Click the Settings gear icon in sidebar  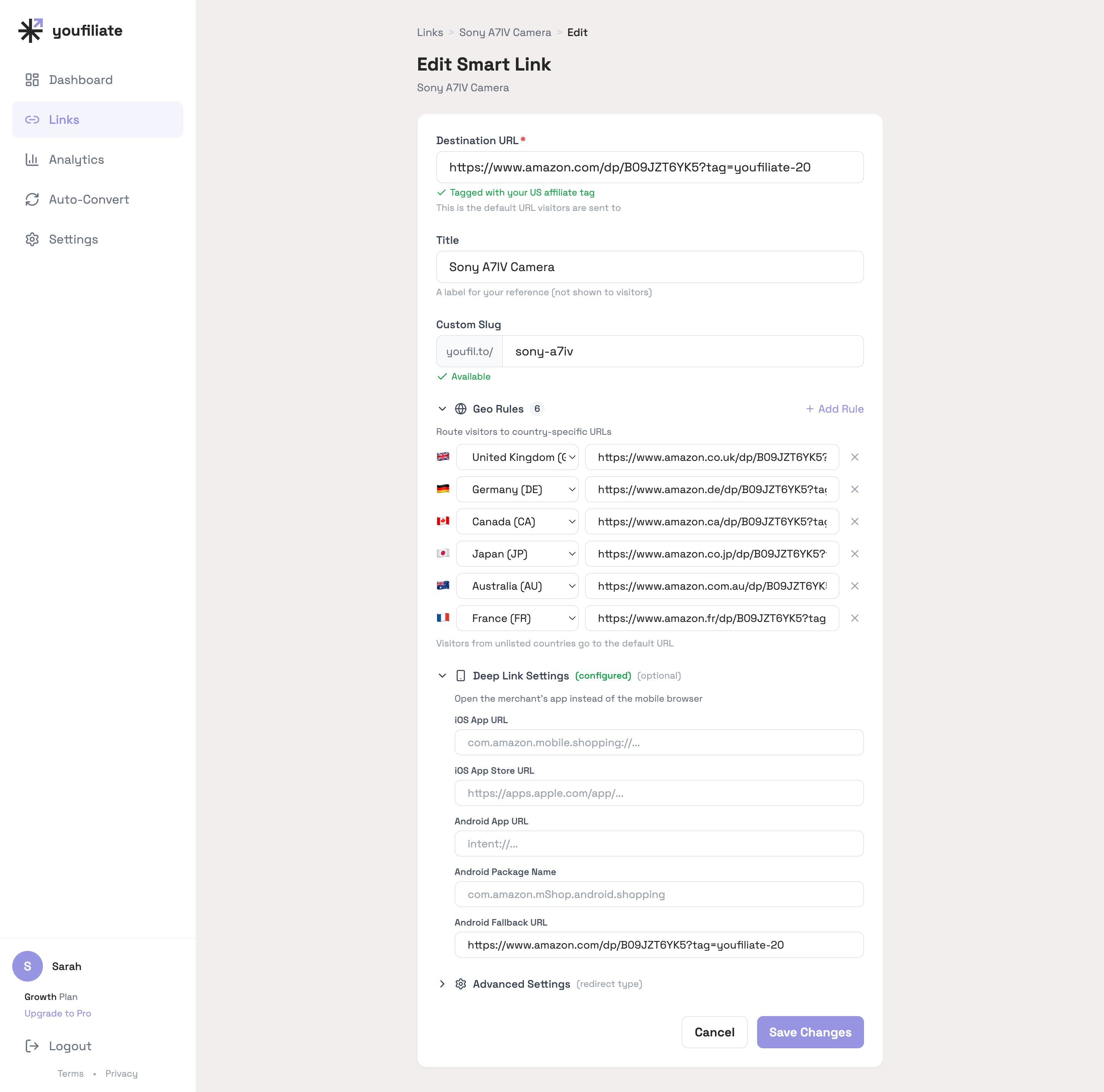tap(32, 239)
